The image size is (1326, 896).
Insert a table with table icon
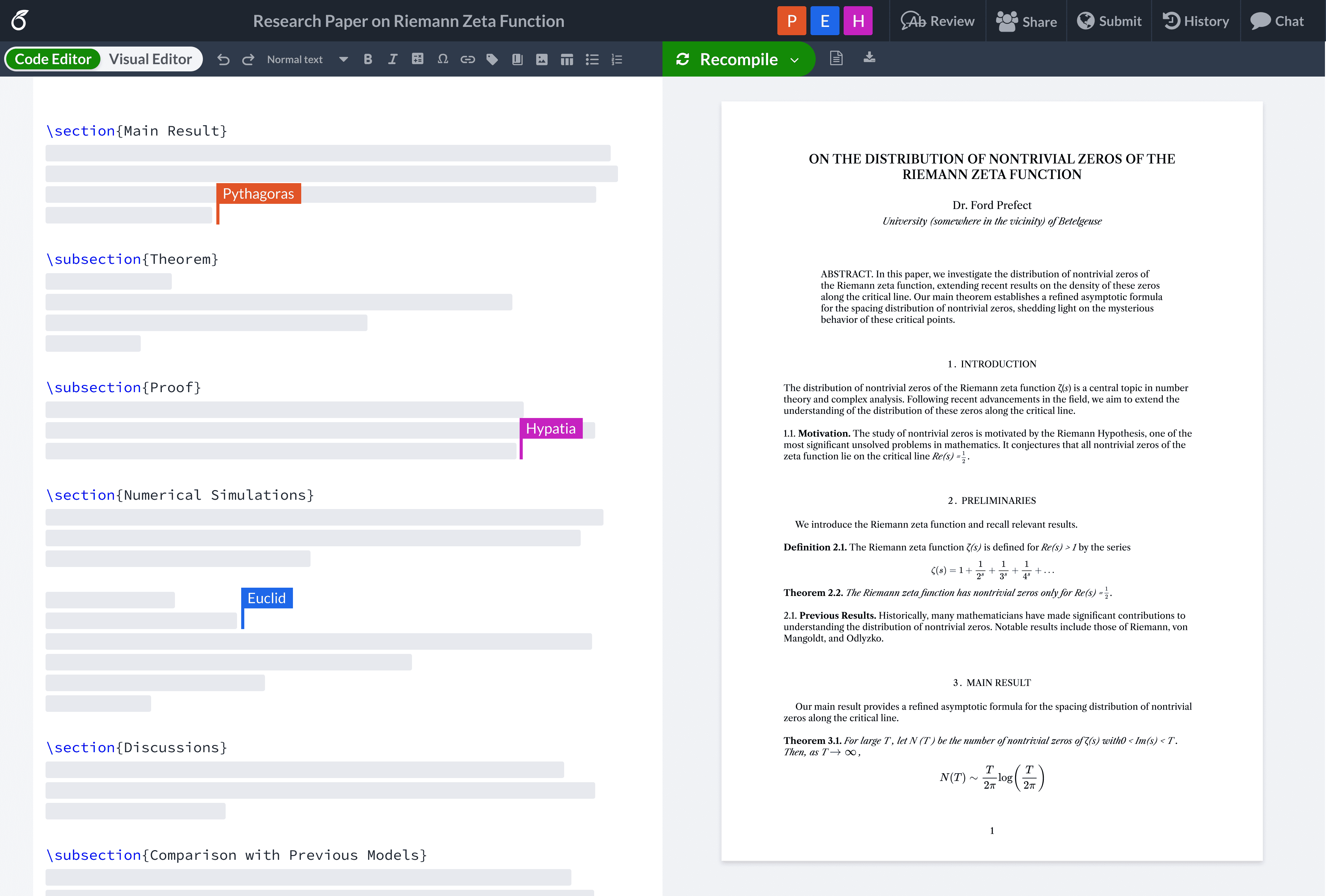click(567, 59)
